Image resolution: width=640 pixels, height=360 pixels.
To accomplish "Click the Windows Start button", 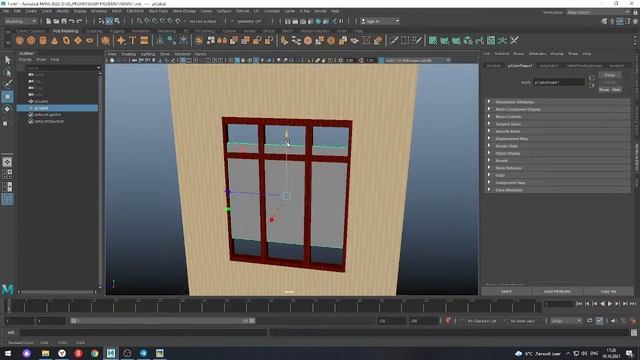I will click(x=8, y=353).
